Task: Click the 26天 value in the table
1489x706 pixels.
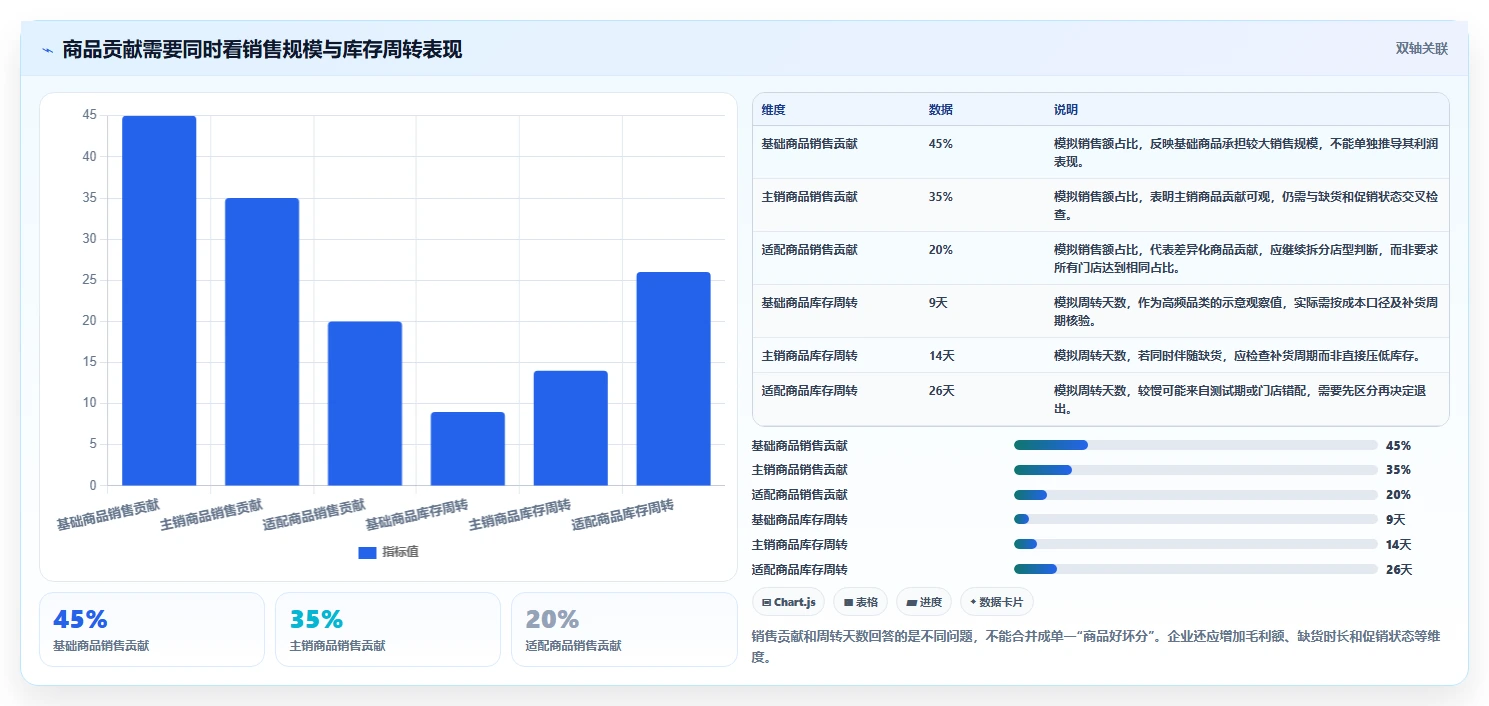Action: (941, 391)
